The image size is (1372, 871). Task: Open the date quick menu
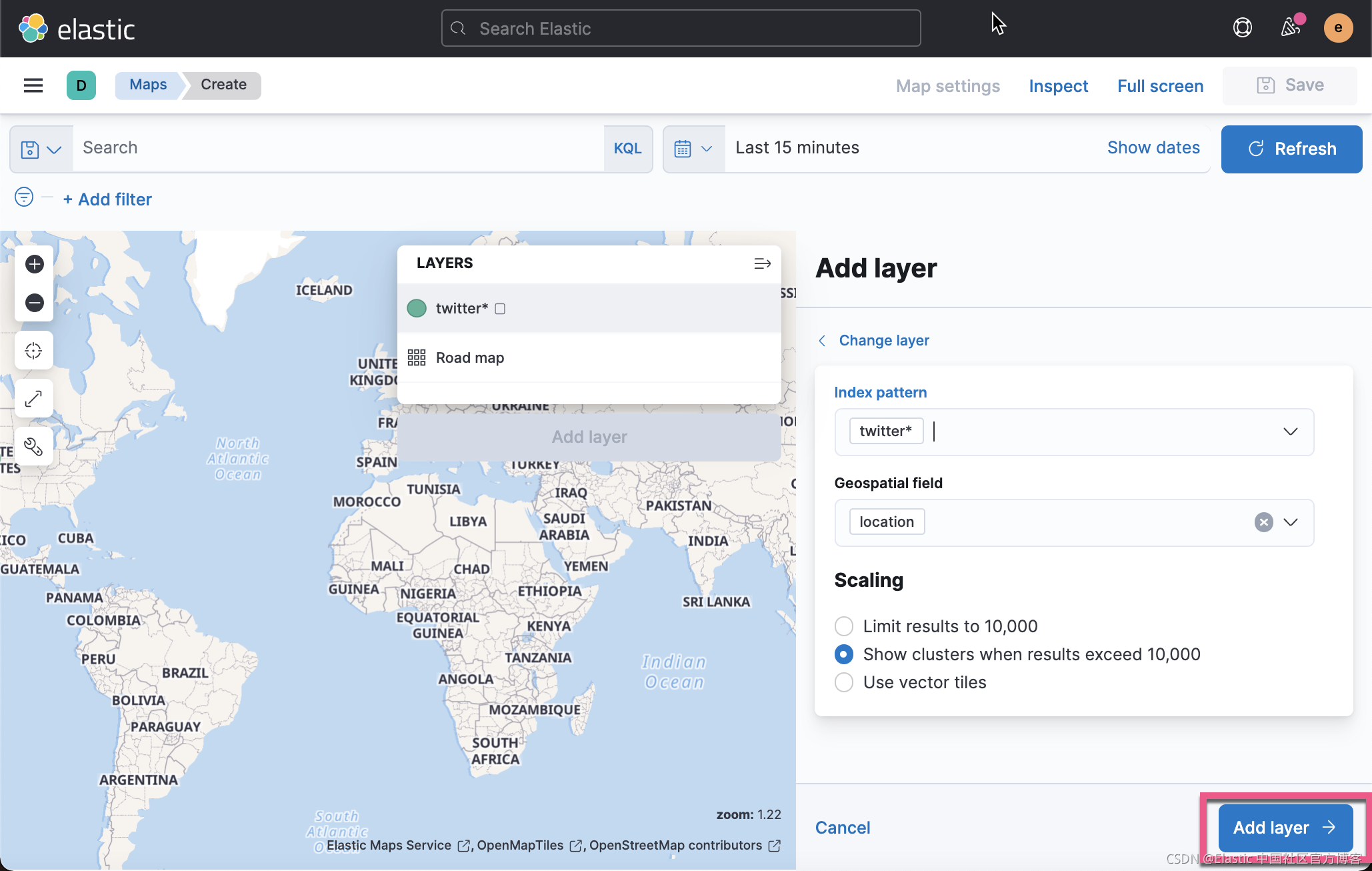point(694,149)
